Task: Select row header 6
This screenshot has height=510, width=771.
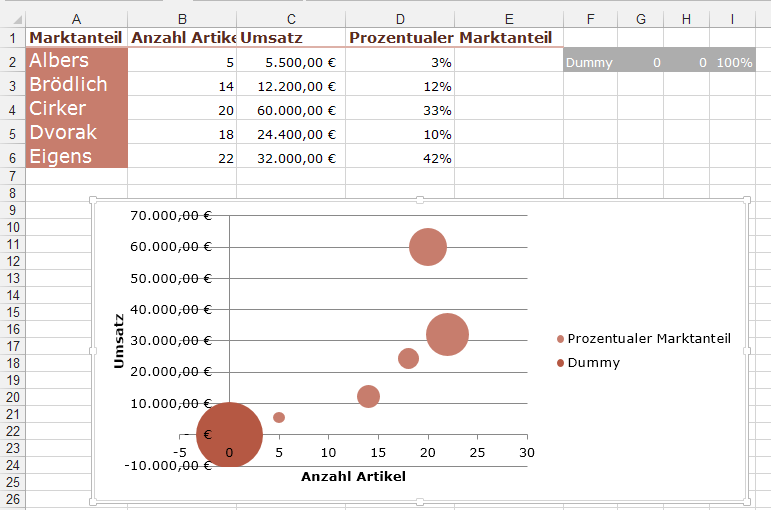Action: (12, 157)
